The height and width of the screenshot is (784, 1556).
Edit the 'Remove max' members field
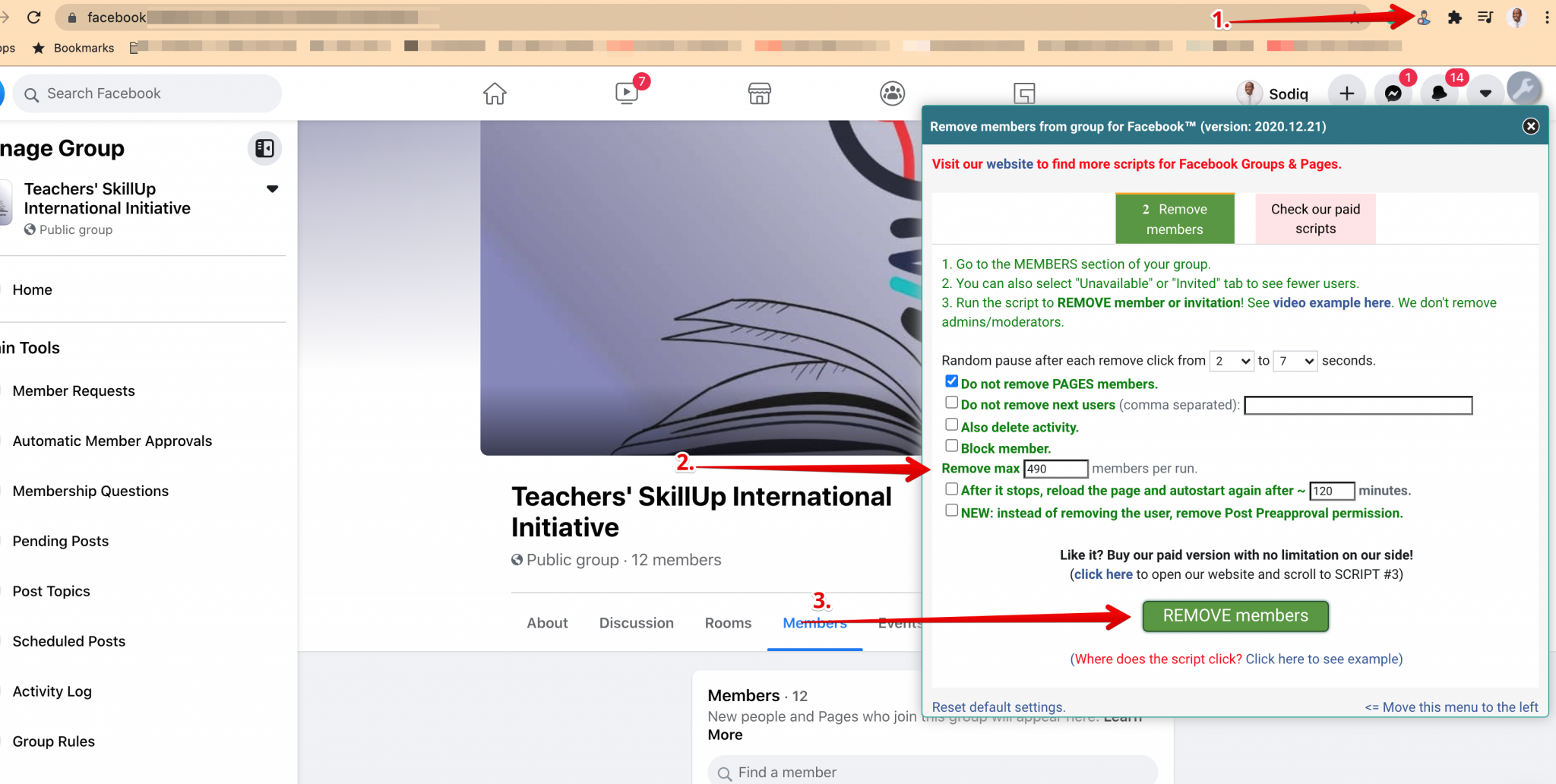point(1056,469)
